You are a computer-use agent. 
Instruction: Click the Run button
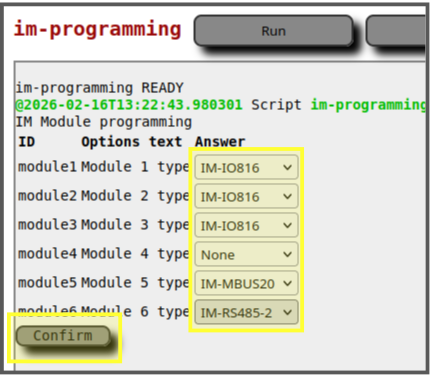tap(273, 31)
